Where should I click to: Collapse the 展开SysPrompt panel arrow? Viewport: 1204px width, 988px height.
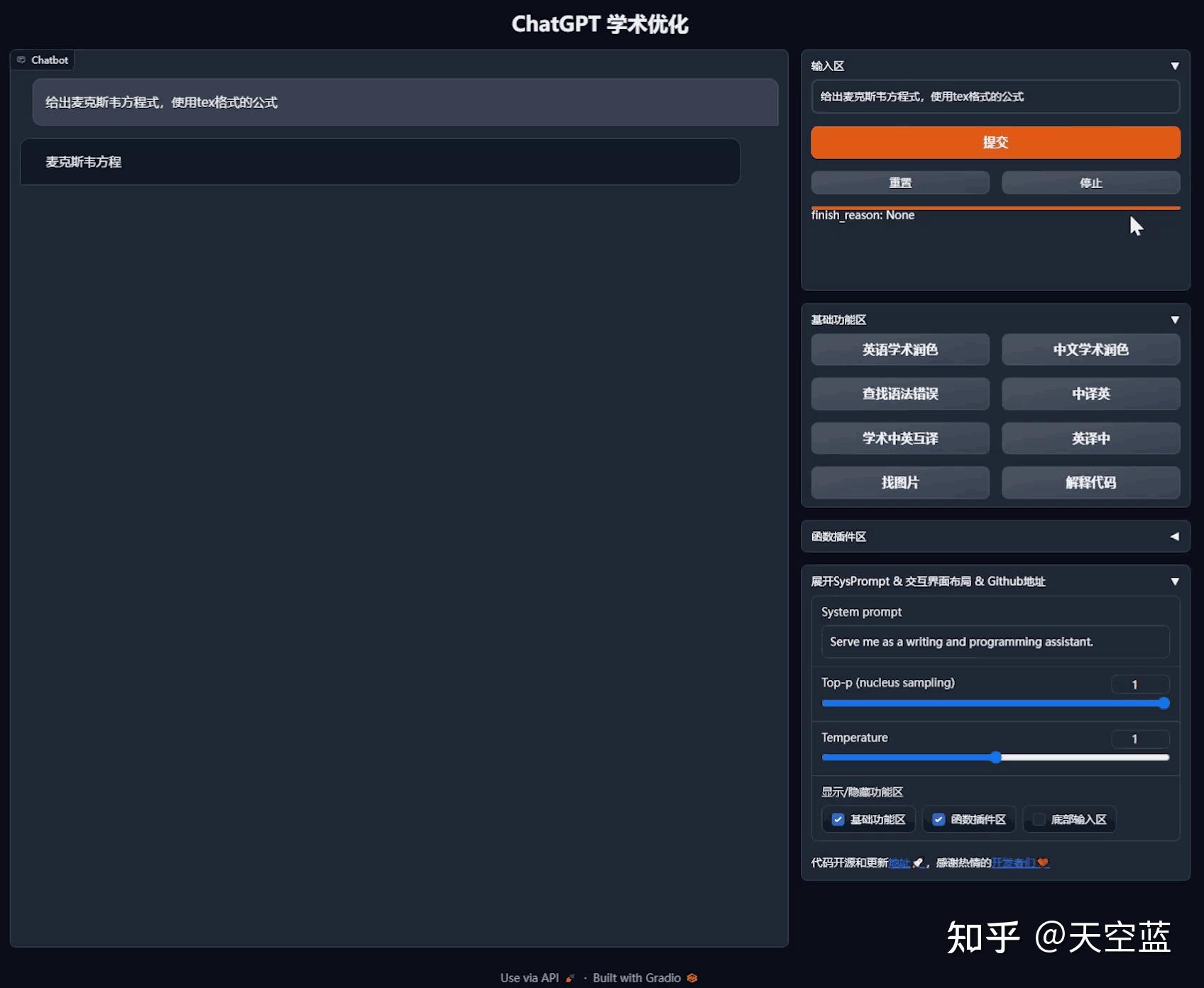pyautogui.click(x=1175, y=581)
